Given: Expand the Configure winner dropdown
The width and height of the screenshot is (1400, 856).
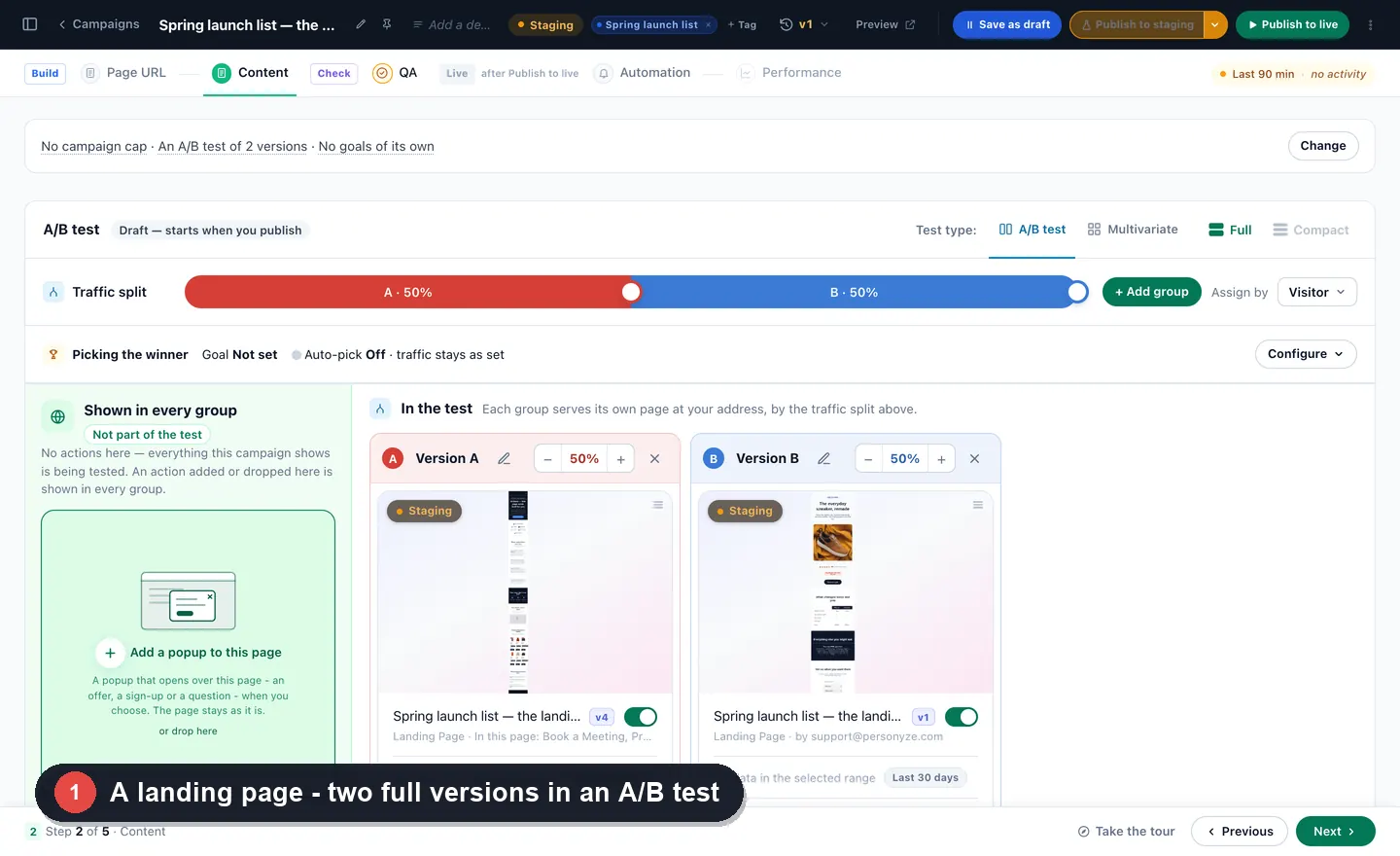Looking at the screenshot, I should 1306,354.
